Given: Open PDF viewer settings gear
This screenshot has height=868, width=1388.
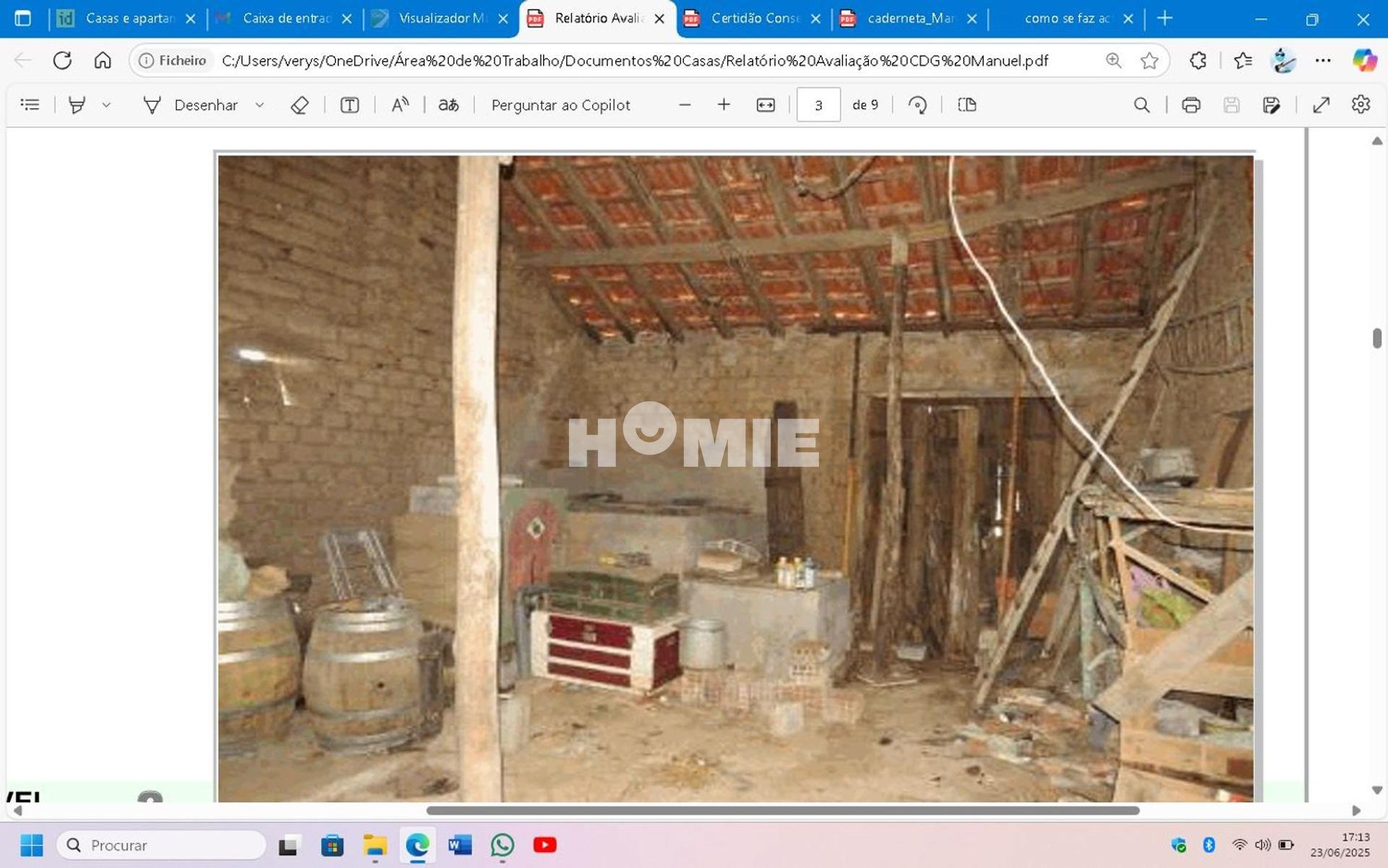Looking at the screenshot, I should (1361, 105).
